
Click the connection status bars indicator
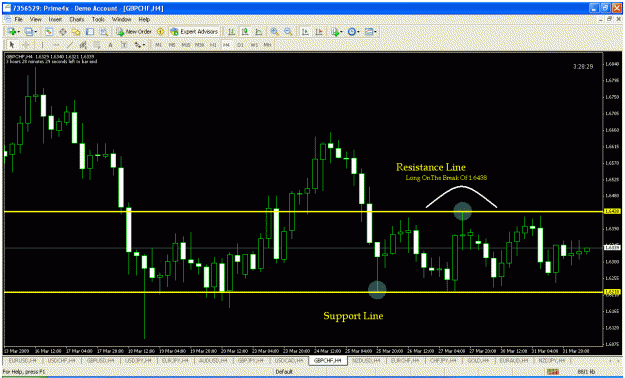553,372
